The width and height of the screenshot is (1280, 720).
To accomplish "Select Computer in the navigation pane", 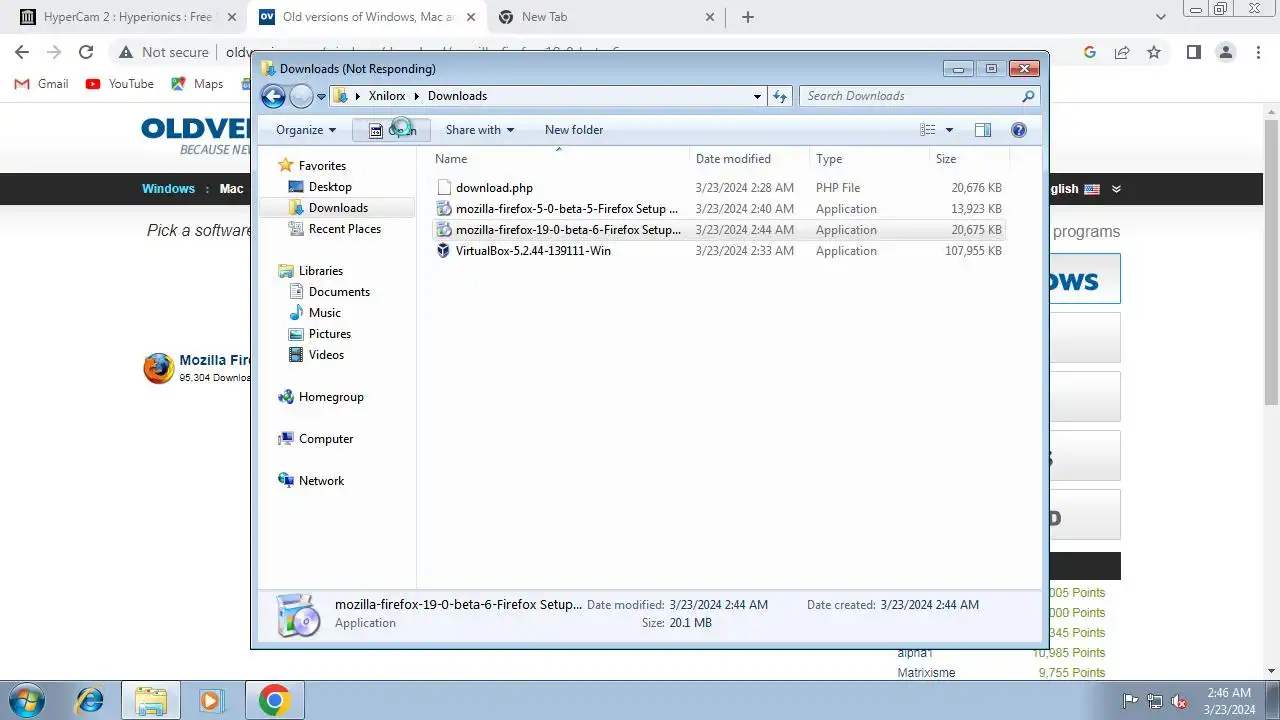I will coord(325,439).
